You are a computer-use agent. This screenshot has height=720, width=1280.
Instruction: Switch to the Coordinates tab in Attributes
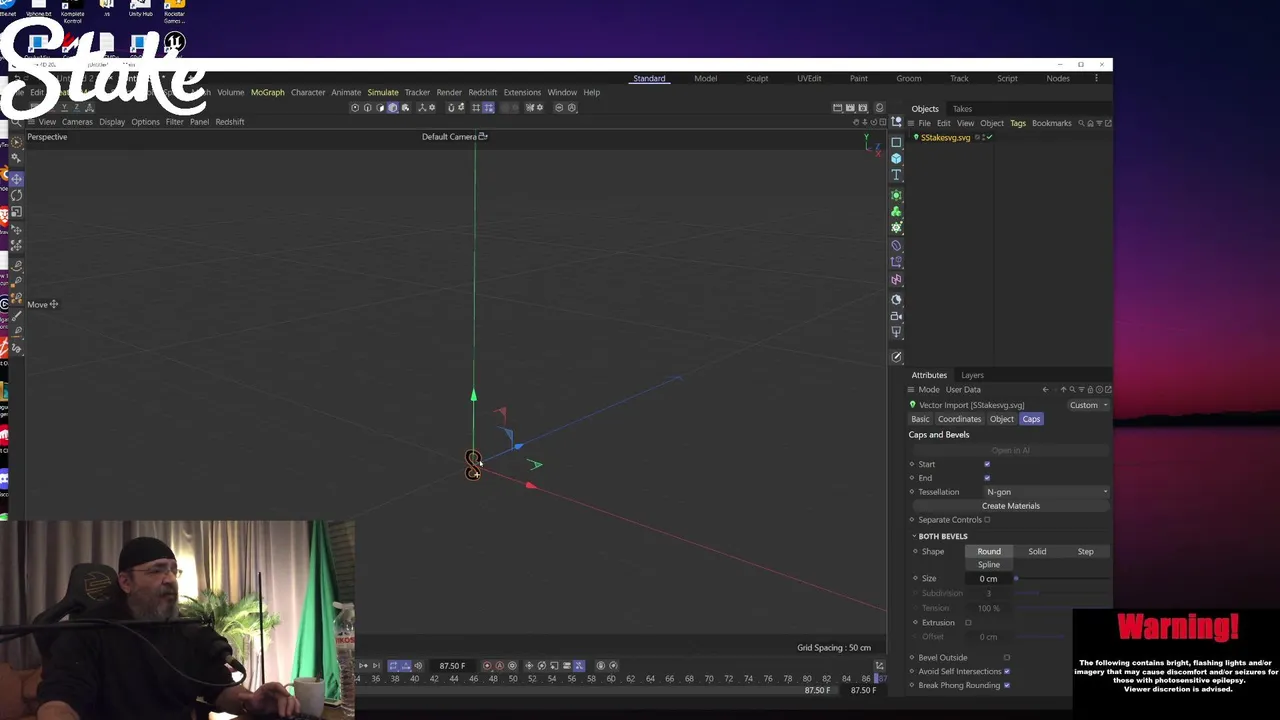point(959,419)
